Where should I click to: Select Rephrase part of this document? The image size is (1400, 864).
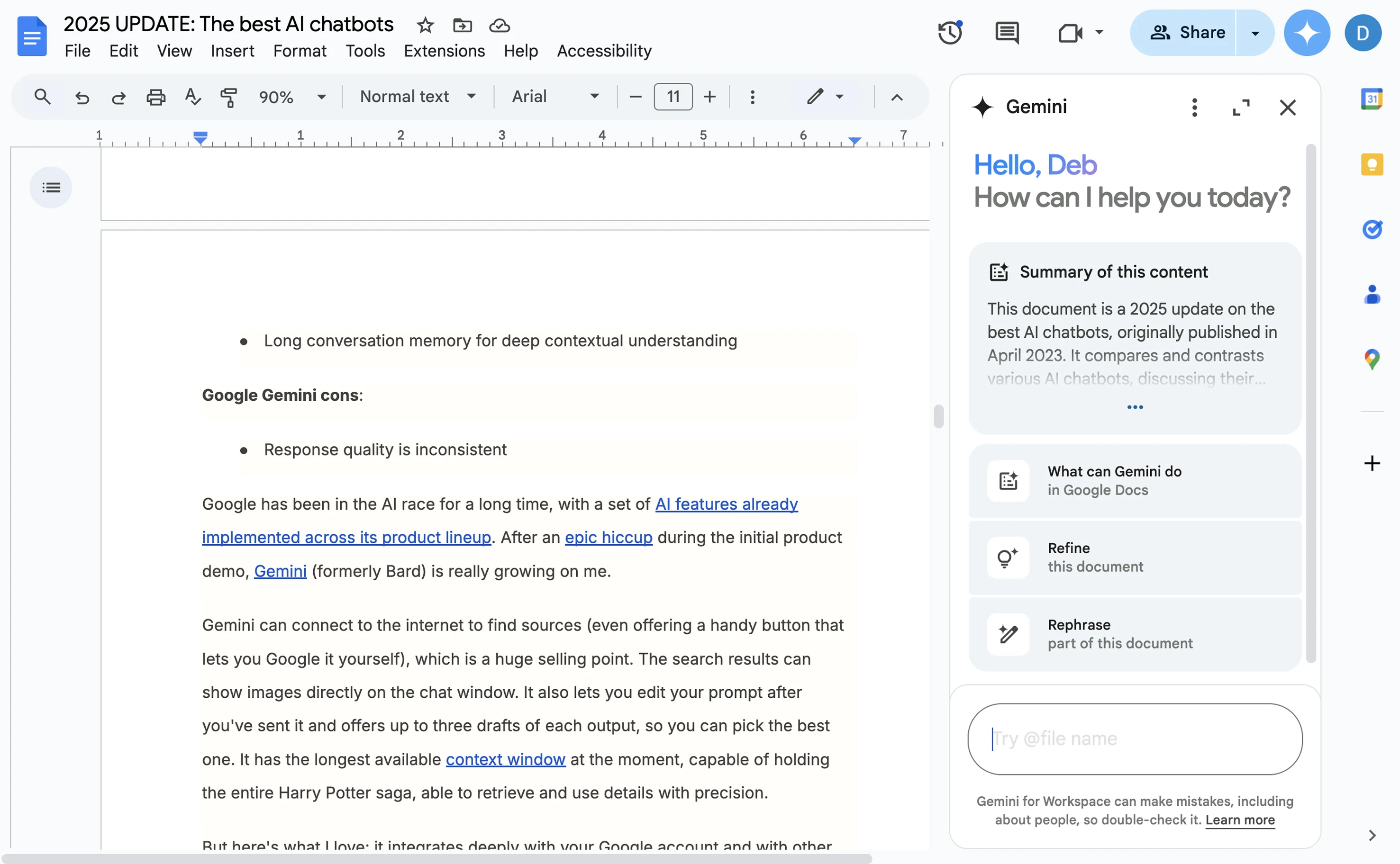1134,634
